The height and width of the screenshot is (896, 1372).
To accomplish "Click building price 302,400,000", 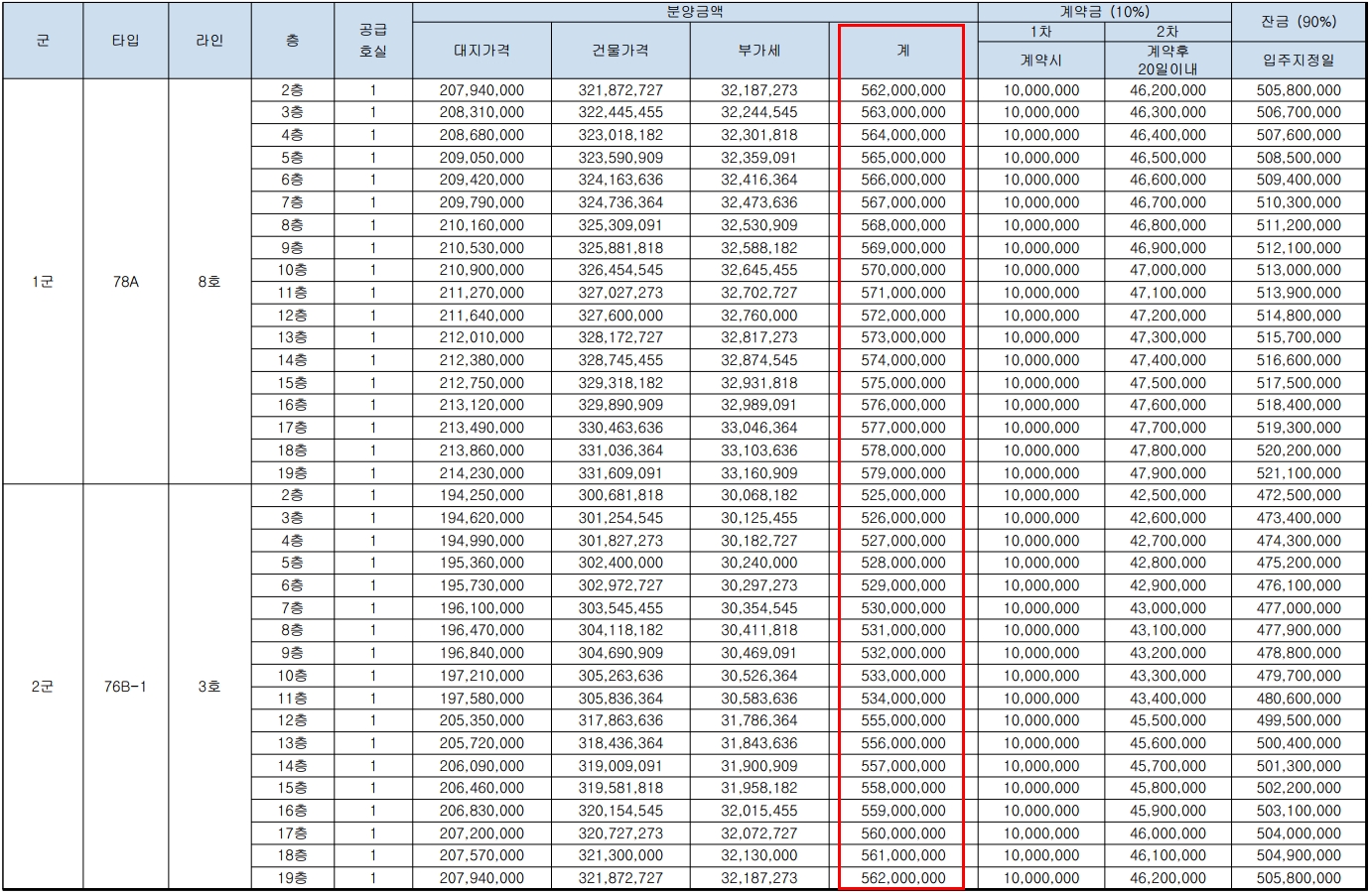I will [620, 563].
